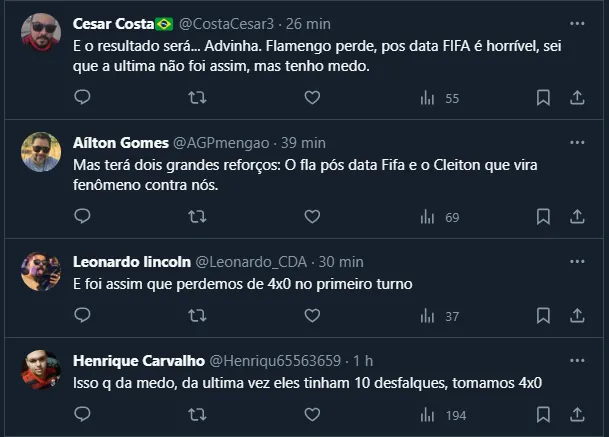Like Cesar Costa's tweet
This screenshot has width=609, height=437.
[x=312, y=97]
